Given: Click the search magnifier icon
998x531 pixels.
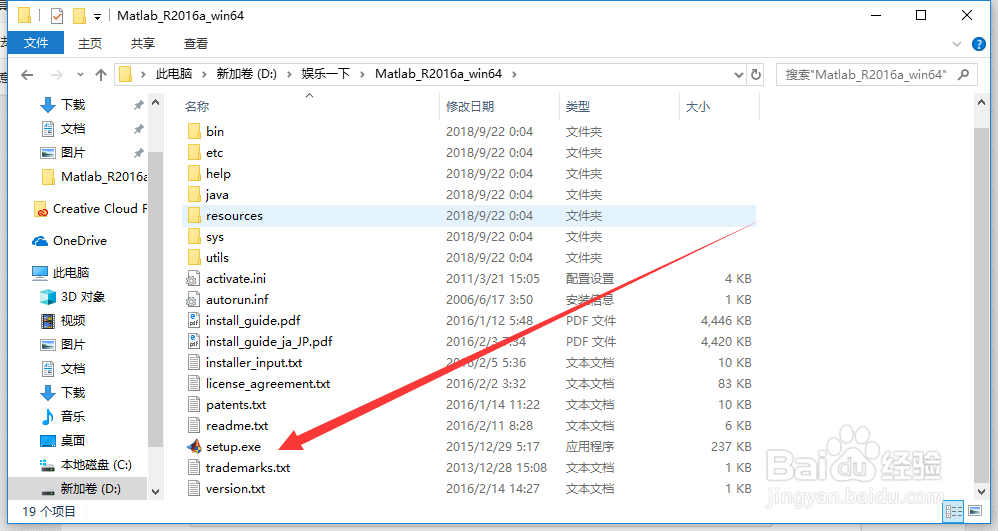Looking at the screenshot, I should coord(964,74).
